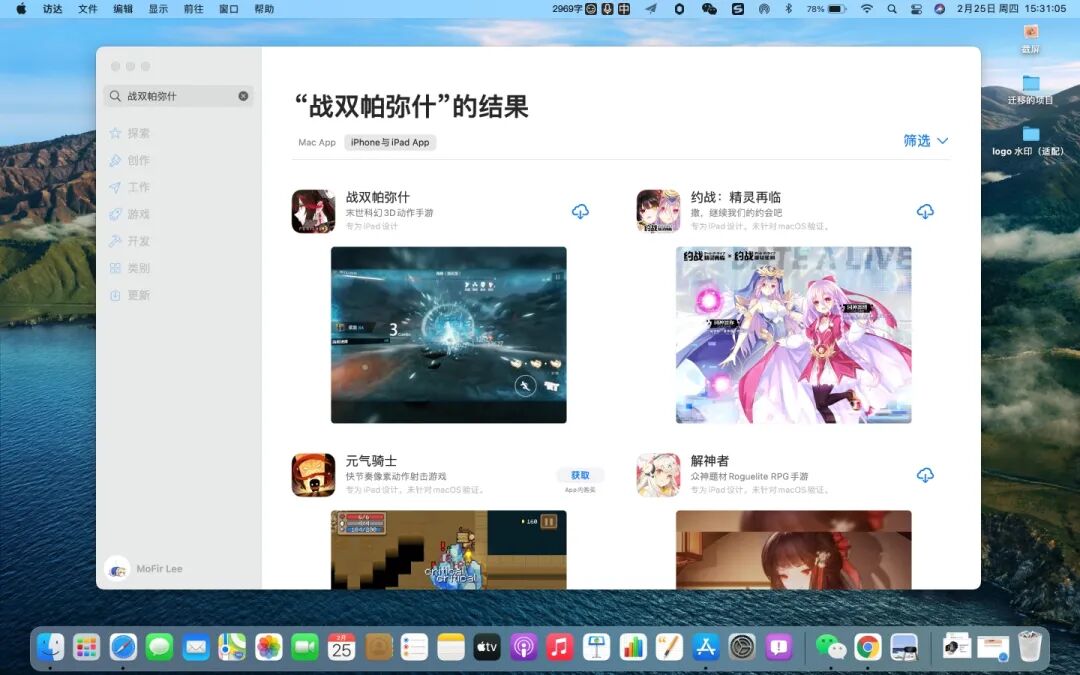The image size is (1080, 675).
Task: Open the 元气骑士 app icon
Action: point(313,475)
